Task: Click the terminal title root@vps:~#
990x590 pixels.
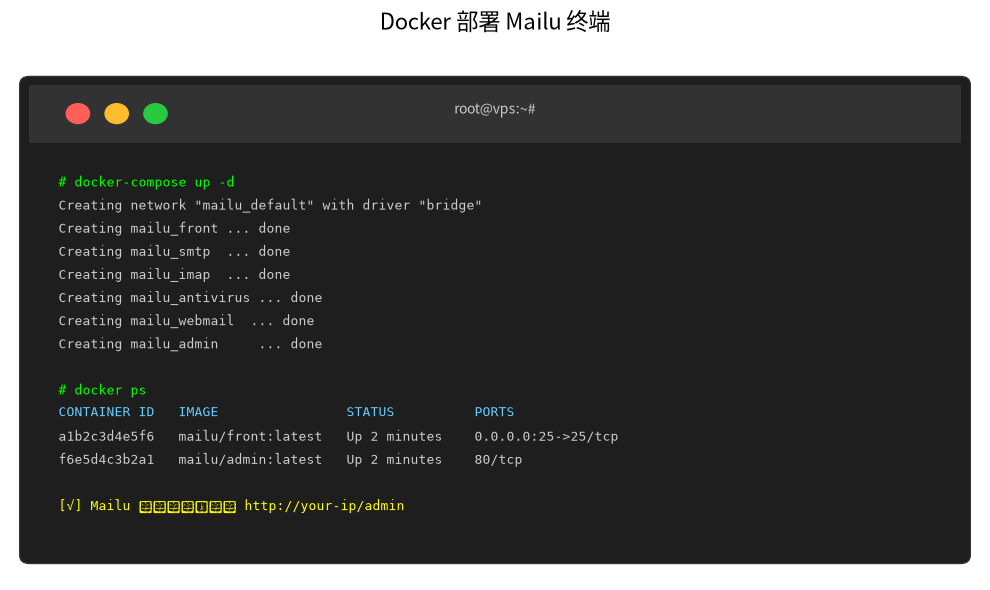Action: tap(494, 109)
